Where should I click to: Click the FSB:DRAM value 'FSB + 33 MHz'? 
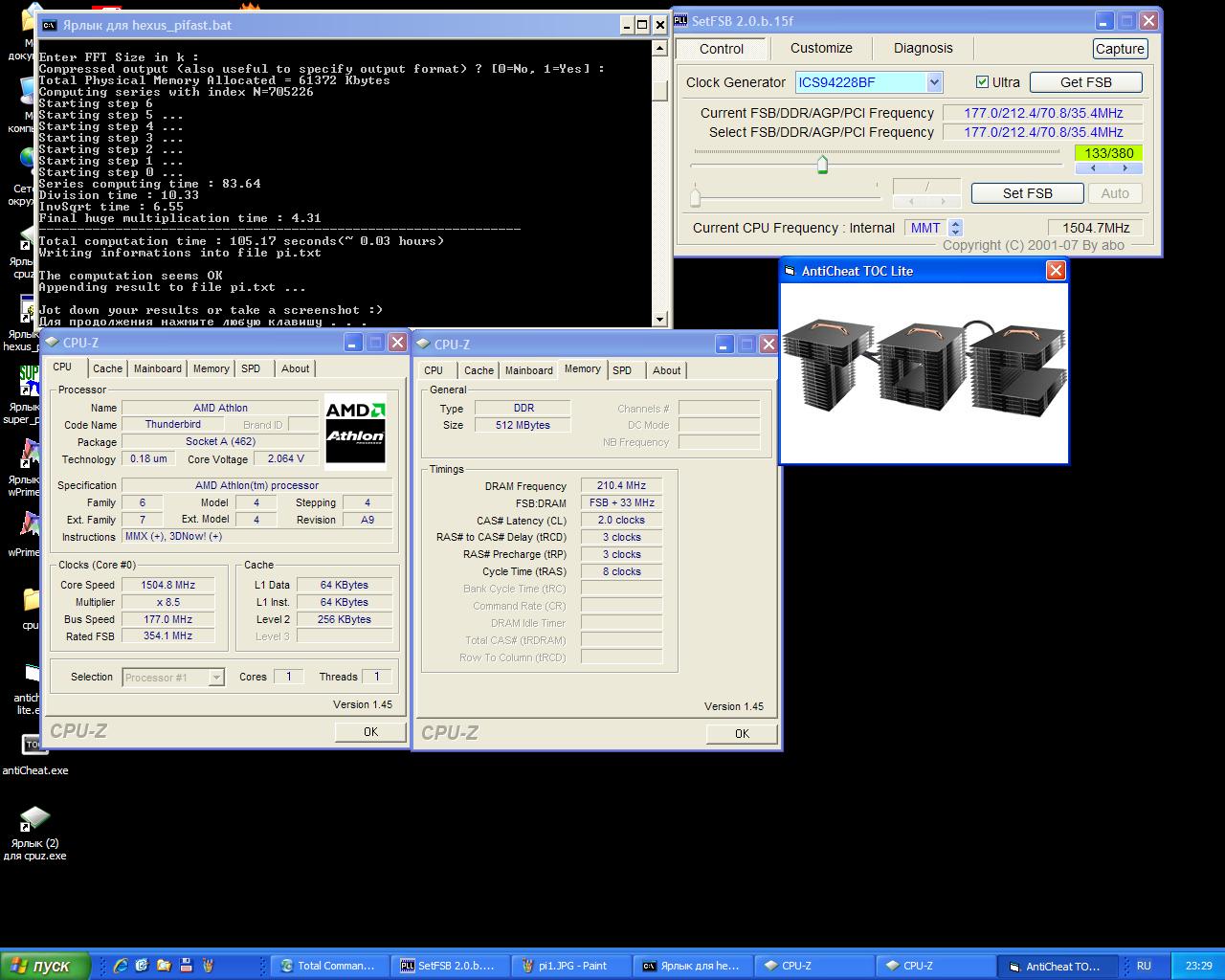tap(621, 503)
